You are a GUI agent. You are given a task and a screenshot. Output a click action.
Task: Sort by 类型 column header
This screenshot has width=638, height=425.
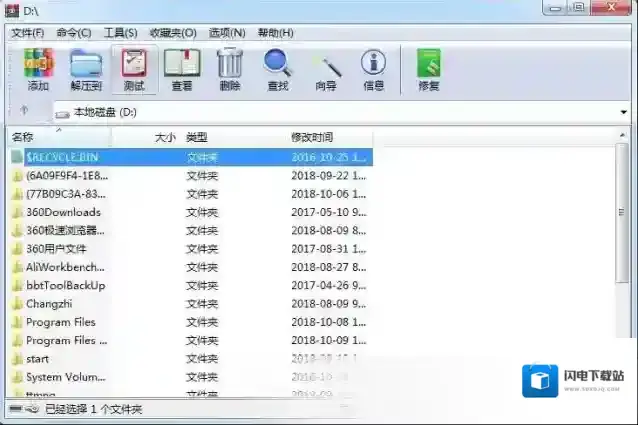197,137
